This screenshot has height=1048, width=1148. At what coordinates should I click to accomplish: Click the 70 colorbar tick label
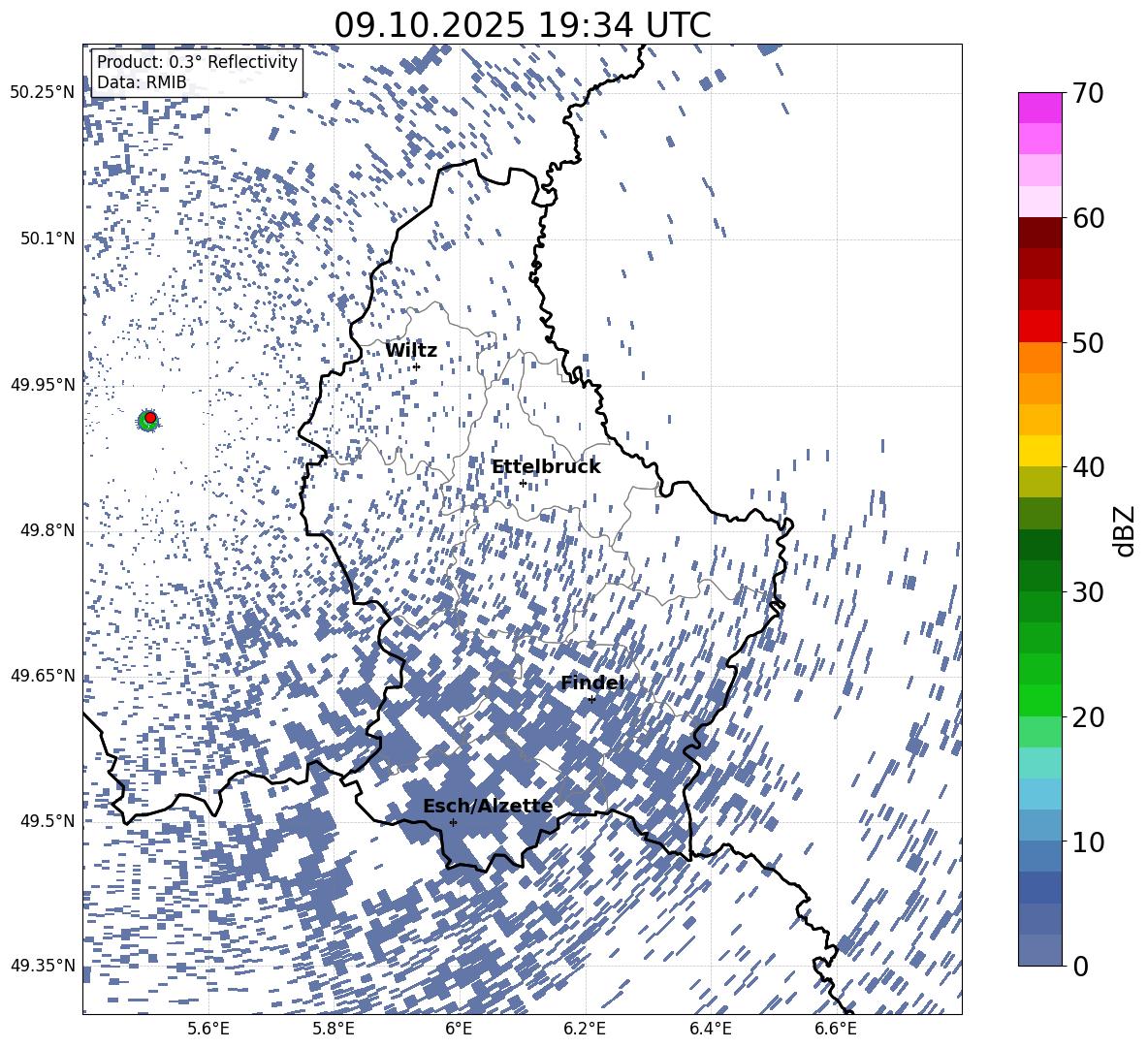tap(1089, 94)
